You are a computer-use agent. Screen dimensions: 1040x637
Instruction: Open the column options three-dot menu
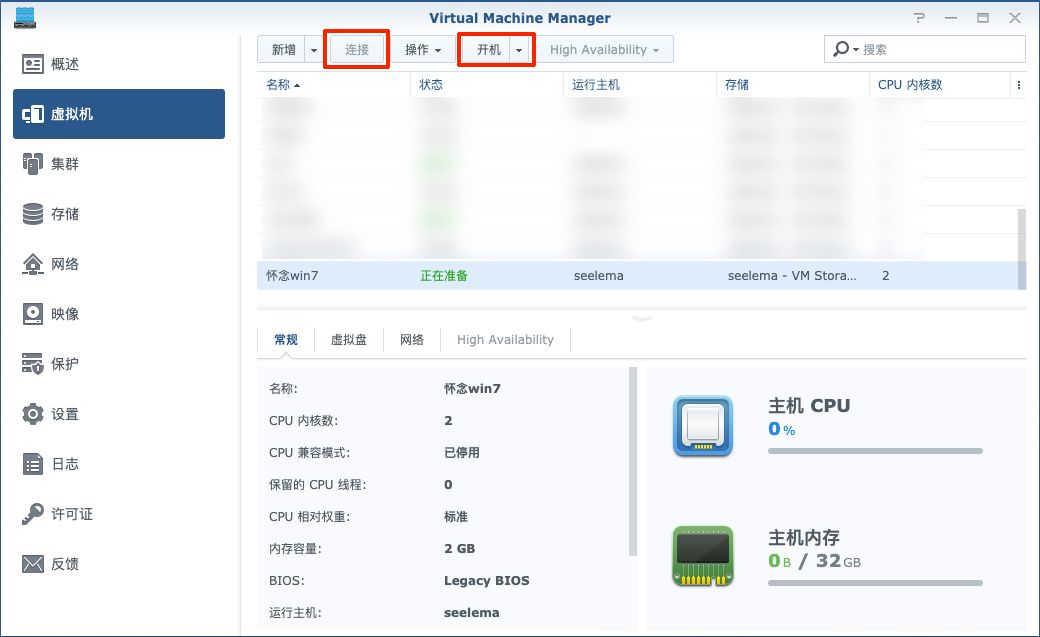pos(1019,85)
